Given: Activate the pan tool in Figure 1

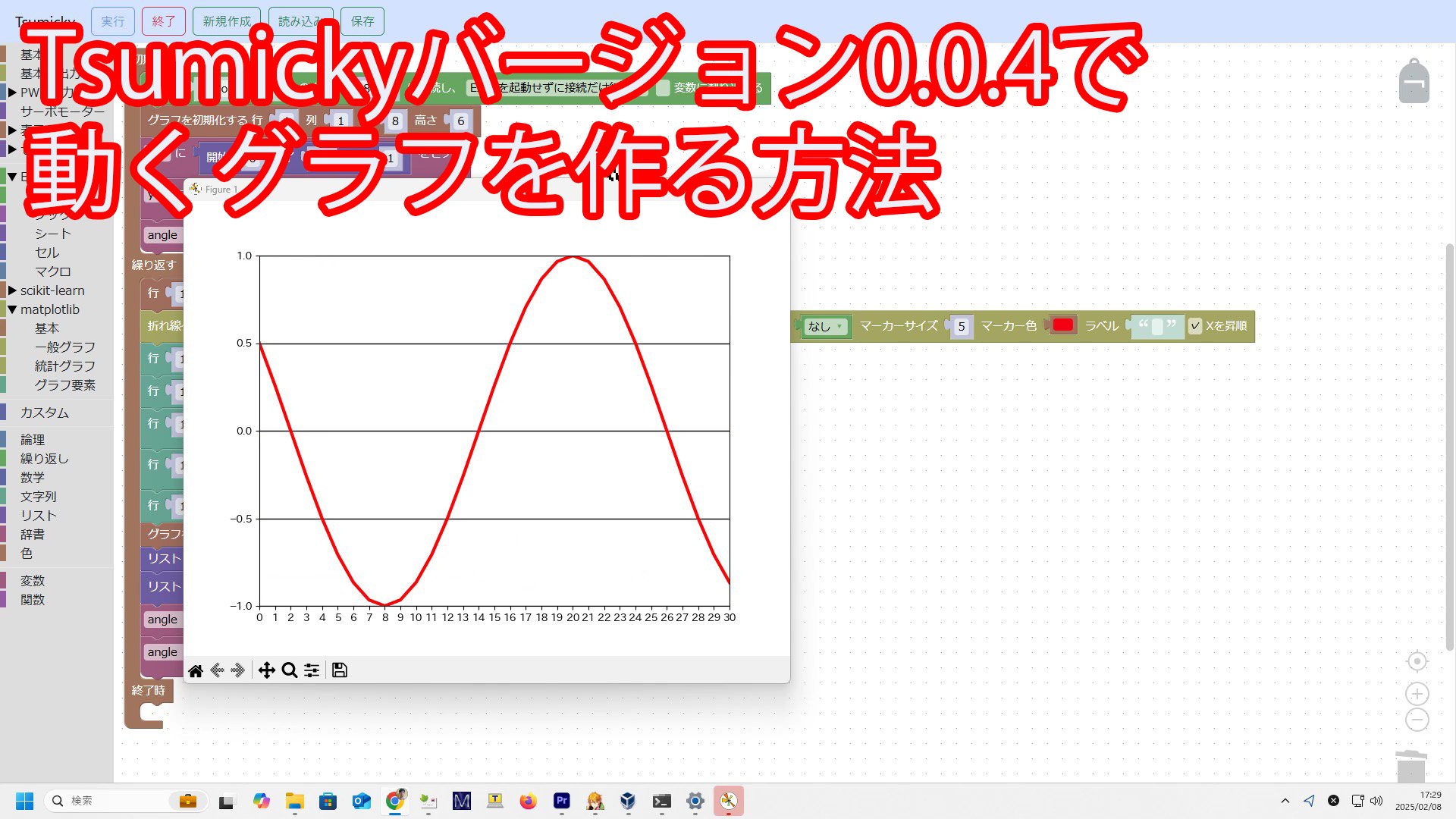Looking at the screenshot, I should [x=266, y=670].
